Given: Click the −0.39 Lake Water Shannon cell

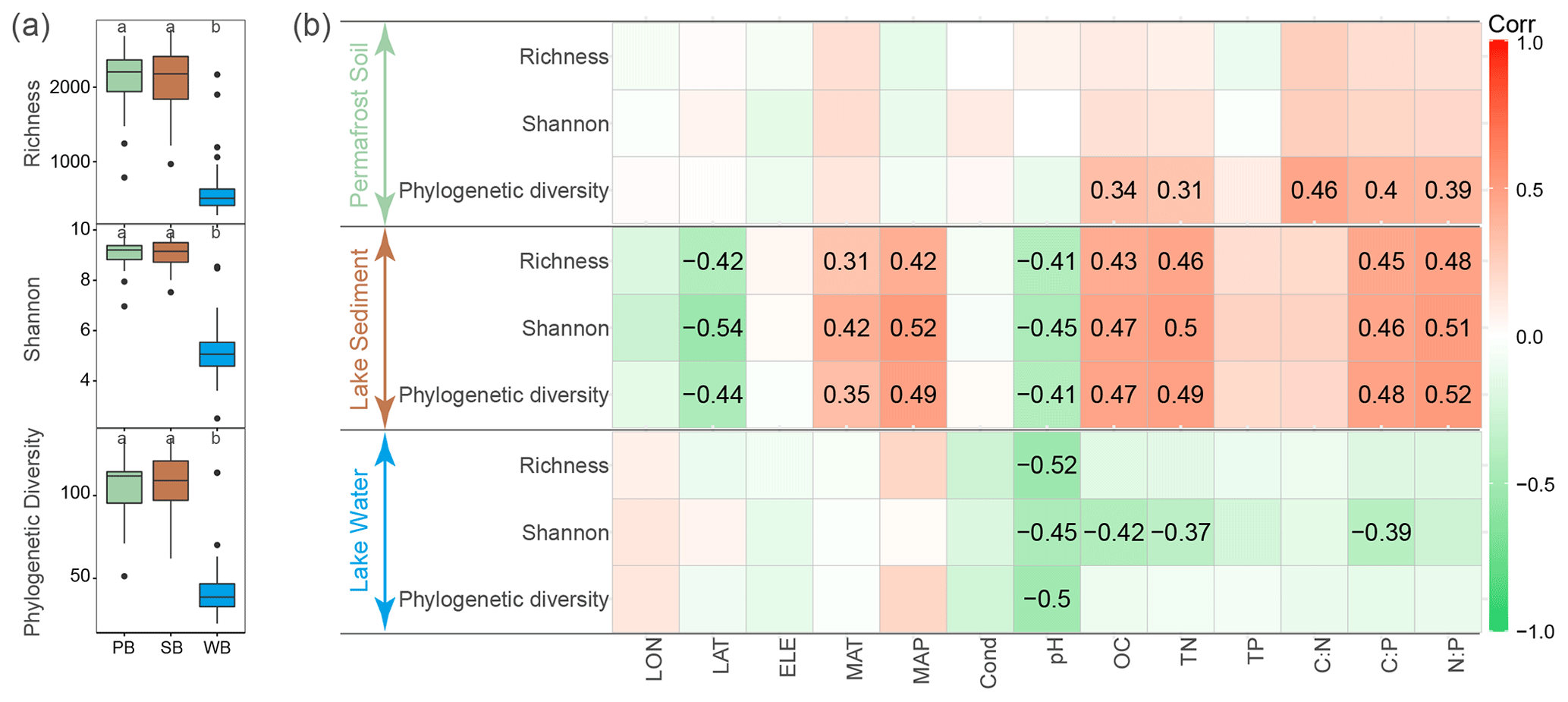Looking at the screenshot, I should pyautogui.click(x=1381, y=532).
